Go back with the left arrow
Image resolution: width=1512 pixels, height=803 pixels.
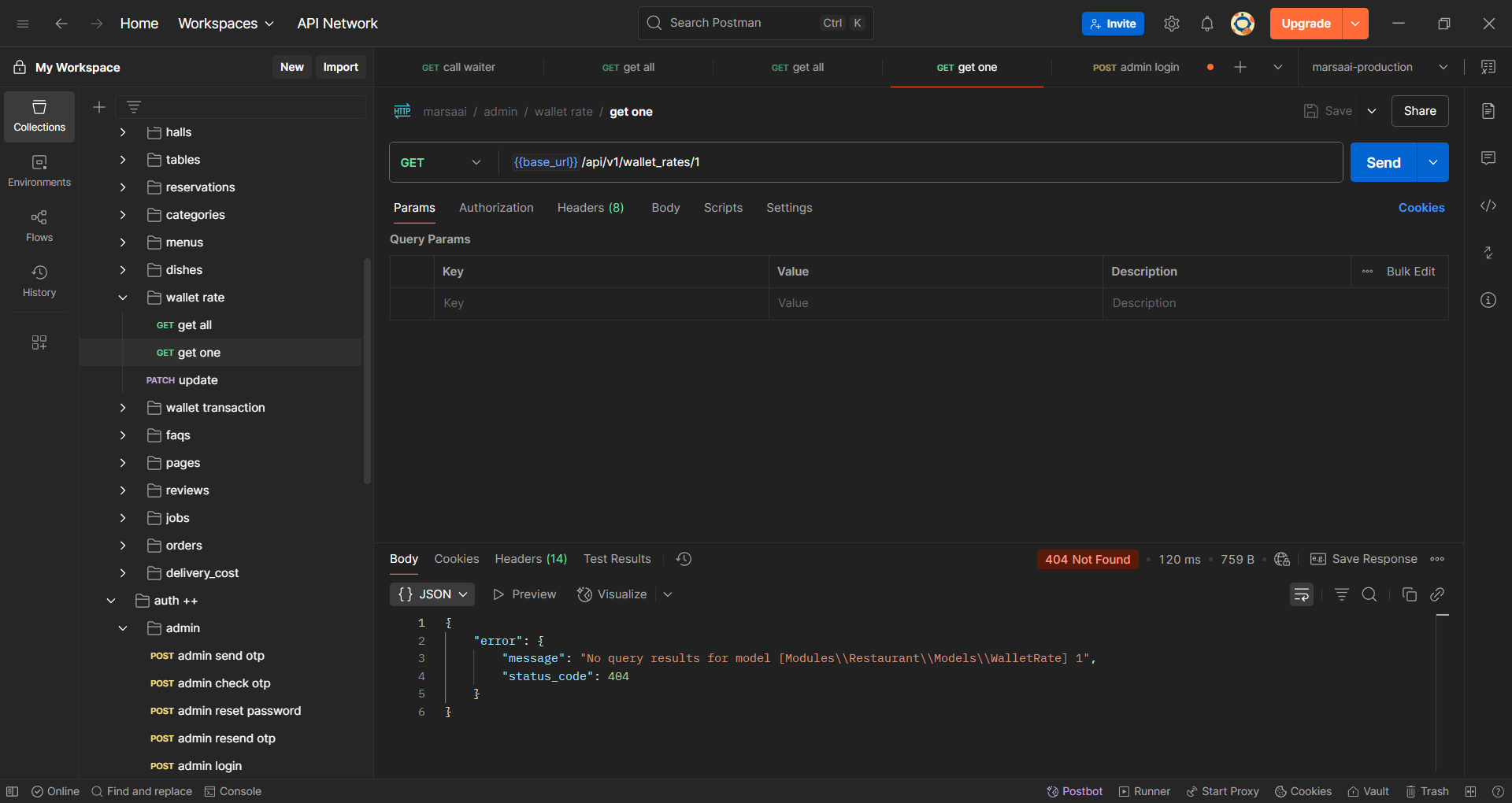coord(61,24)
